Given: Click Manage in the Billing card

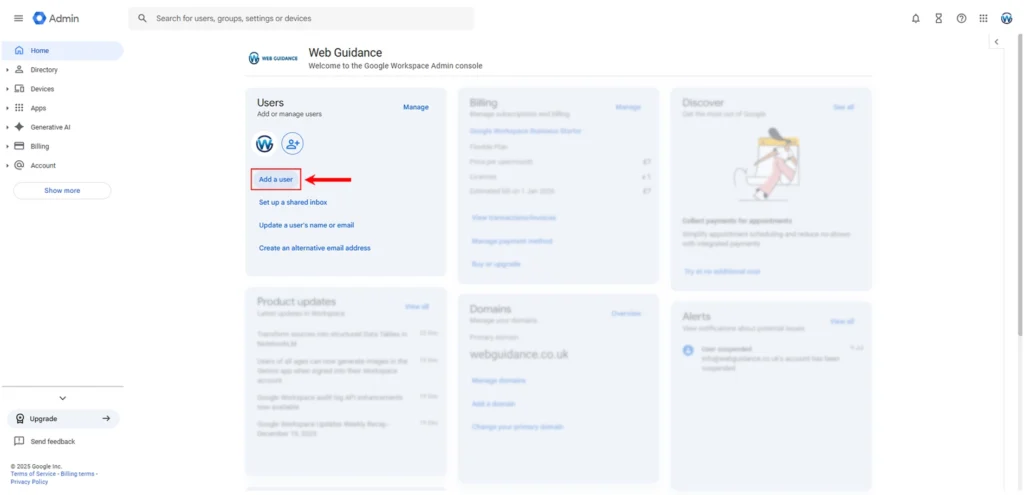Looking at the screenshot, I should 628,107.
